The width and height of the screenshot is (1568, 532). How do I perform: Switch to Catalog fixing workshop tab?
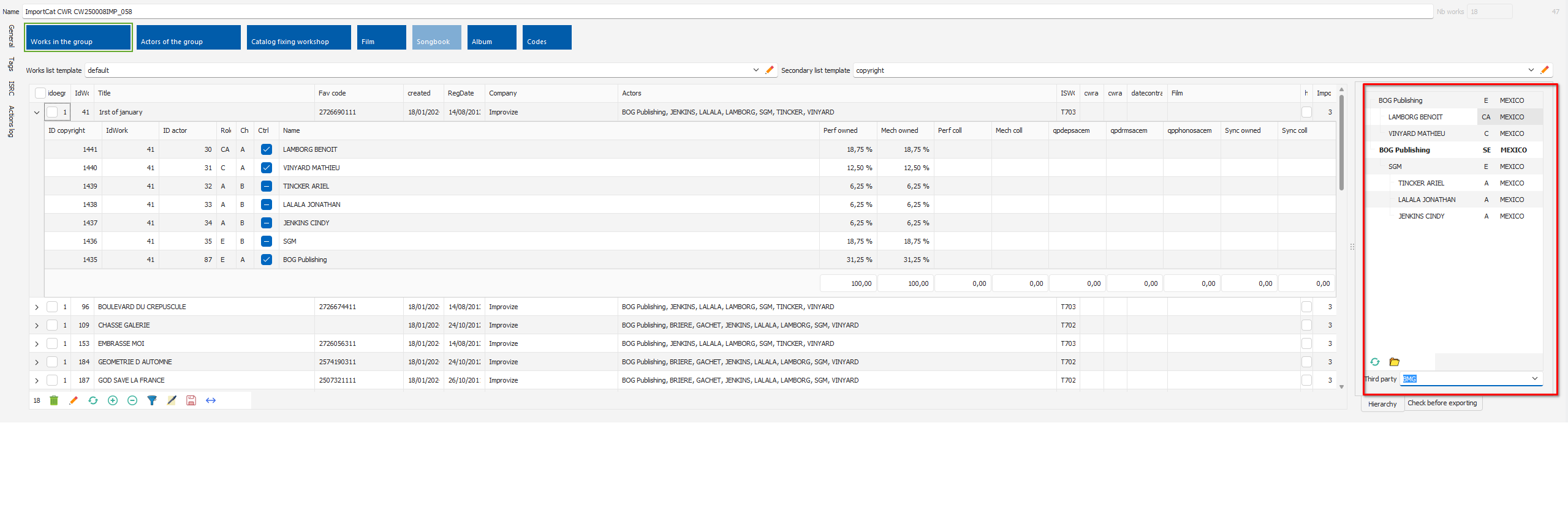[x=298, y=37]
